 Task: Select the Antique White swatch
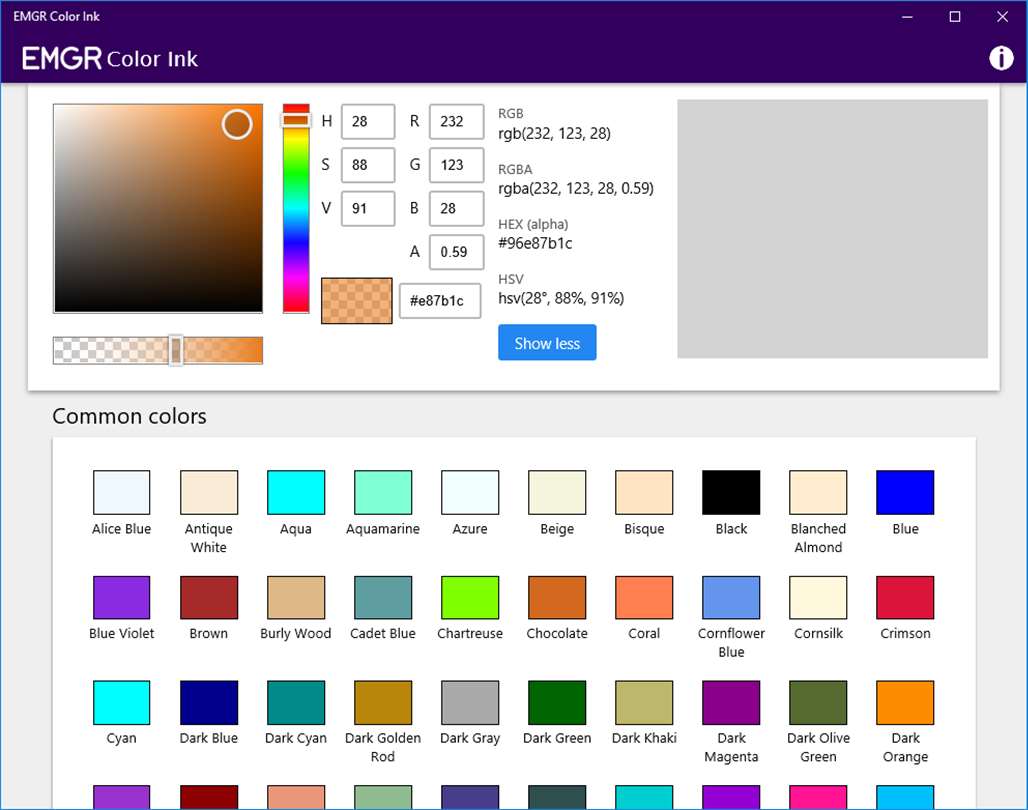coord(208,492)
